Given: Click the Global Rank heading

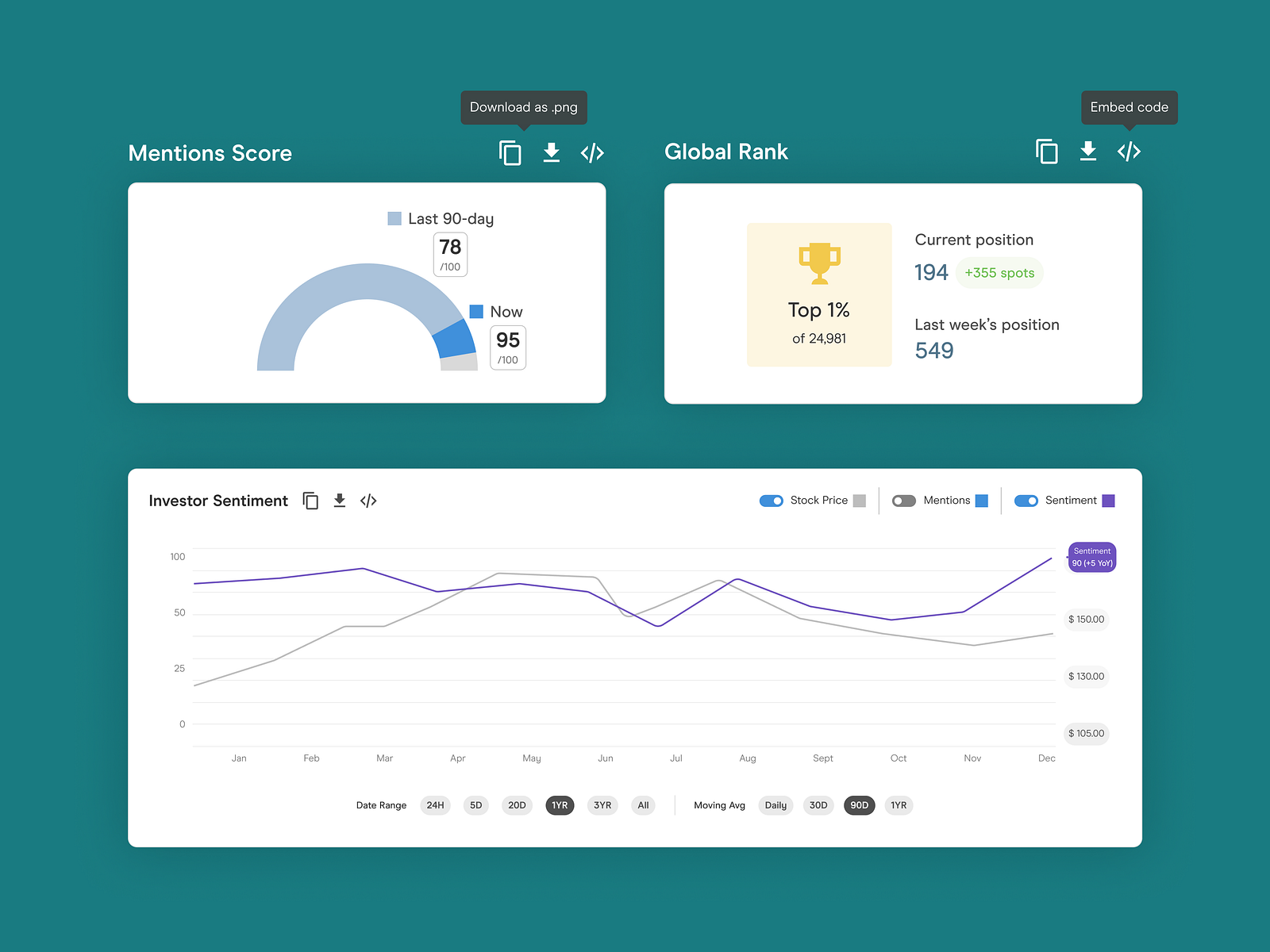Looking at the screenshot, I should (x=726, y=152).
